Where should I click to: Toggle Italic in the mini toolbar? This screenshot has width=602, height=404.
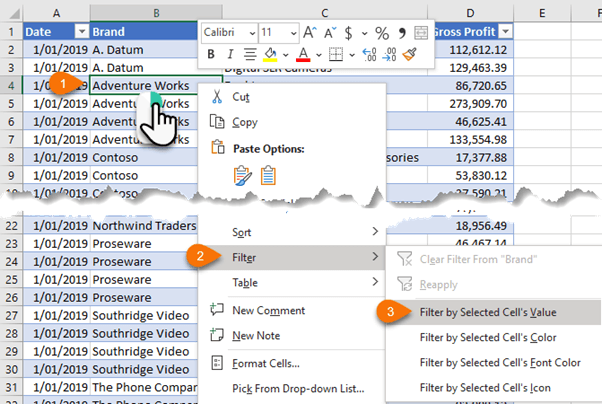click(x=230, y=54)
